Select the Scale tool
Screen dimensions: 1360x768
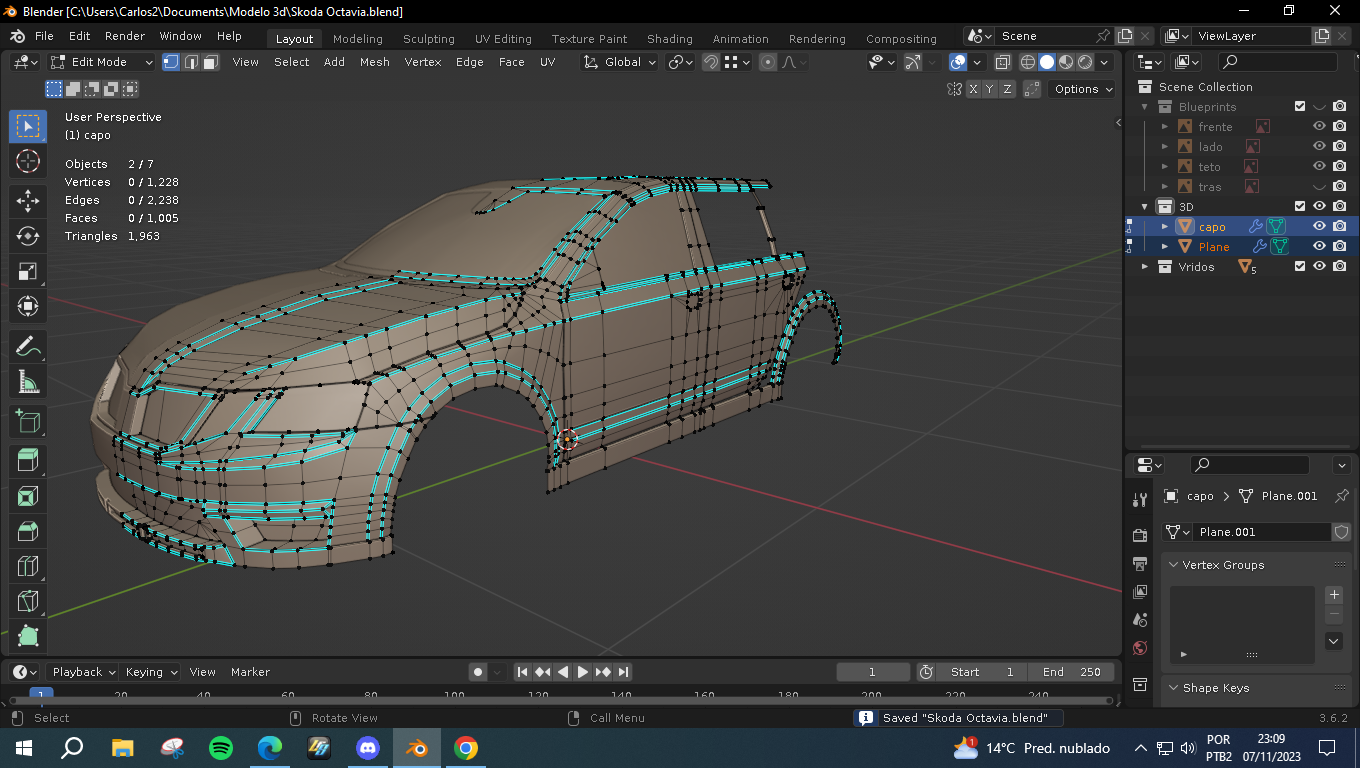(28, 271)
